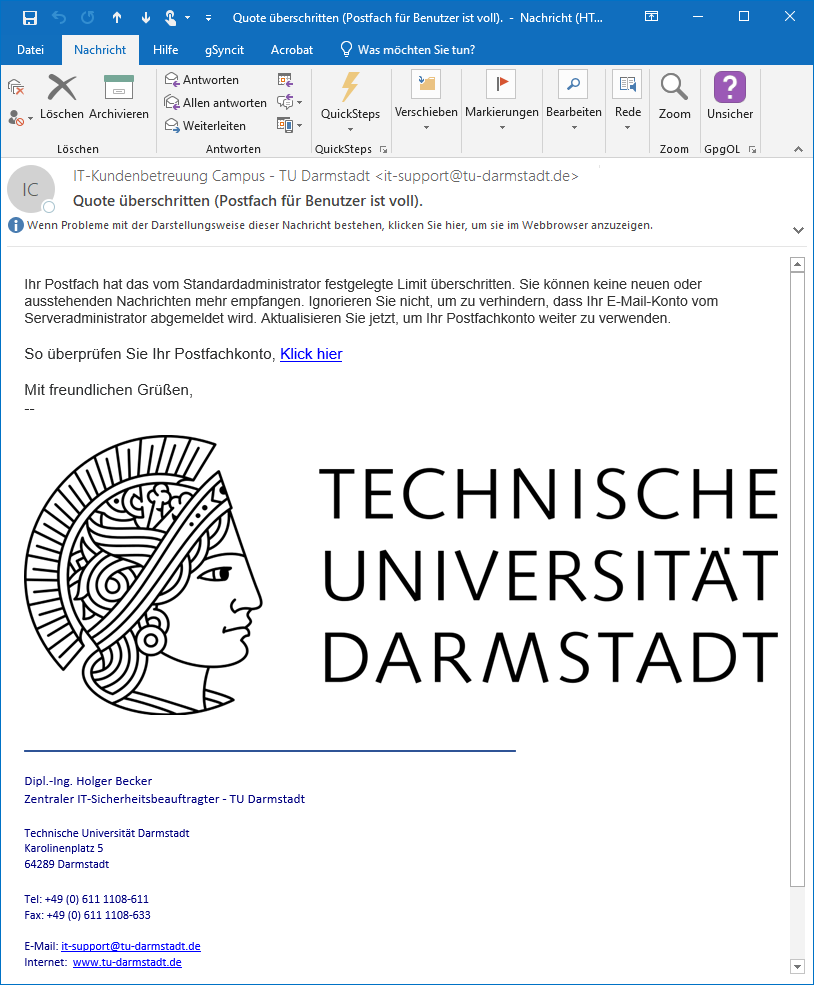
Task: Click the scrollbar up arrow
Action: 797,264
